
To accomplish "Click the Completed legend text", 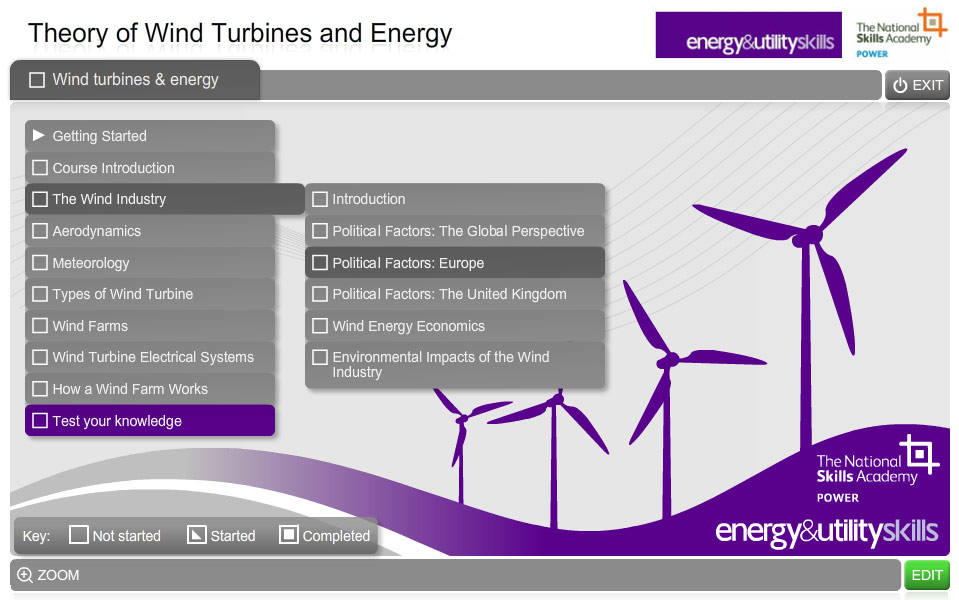I will click(336, 536).
